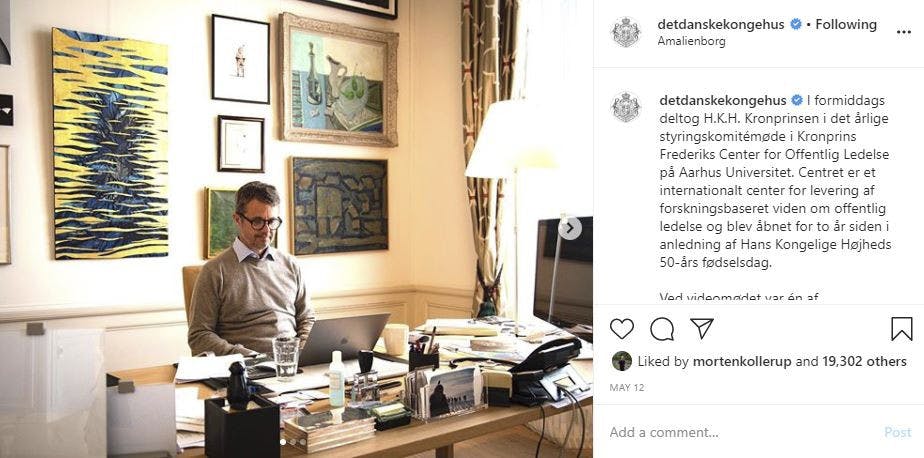This screenshot has height=458, width=924.
Task: Toggle the Following button
Action: pos(846,24)
